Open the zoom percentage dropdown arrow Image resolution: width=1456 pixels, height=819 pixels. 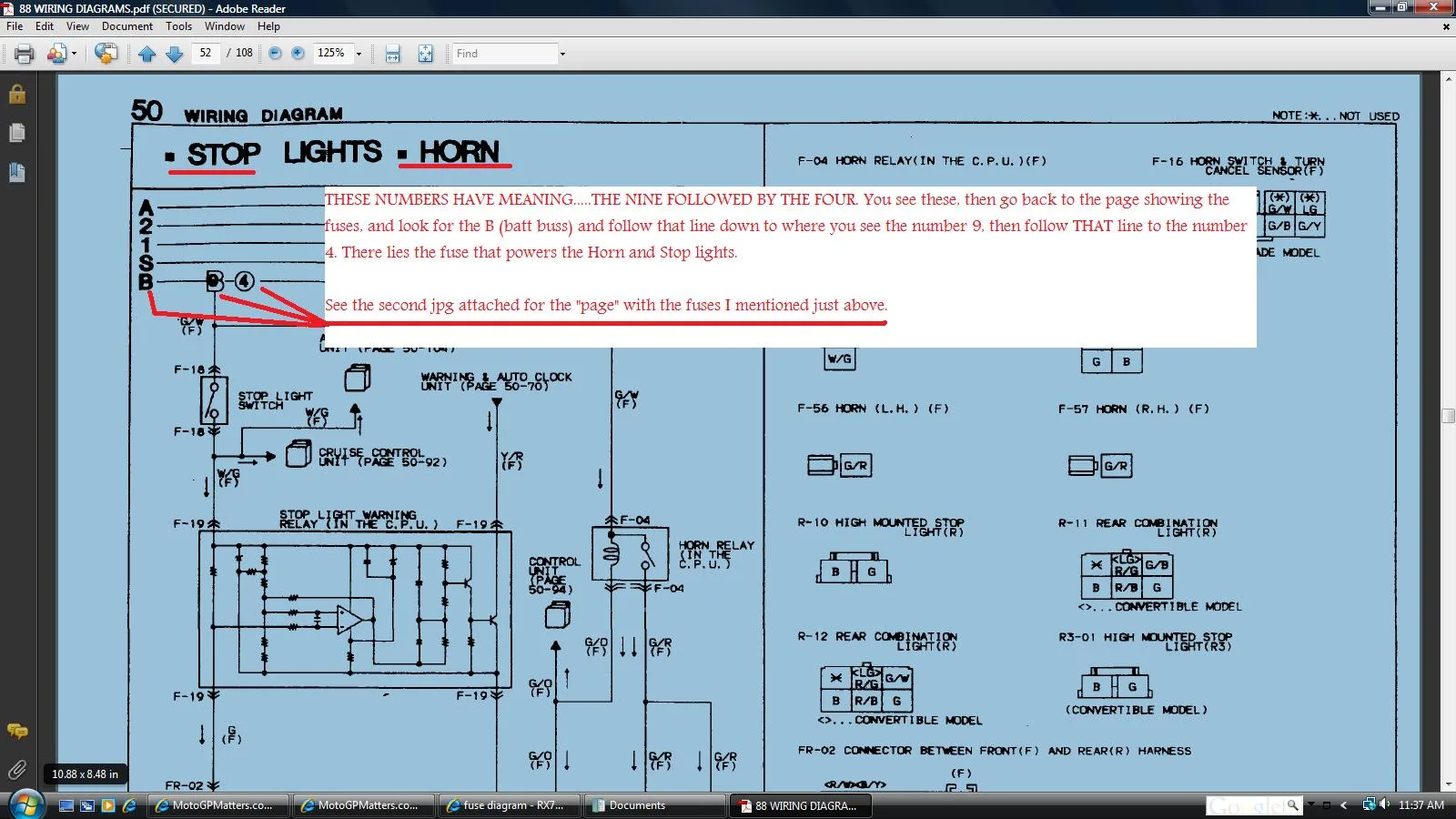coord(359,54)
